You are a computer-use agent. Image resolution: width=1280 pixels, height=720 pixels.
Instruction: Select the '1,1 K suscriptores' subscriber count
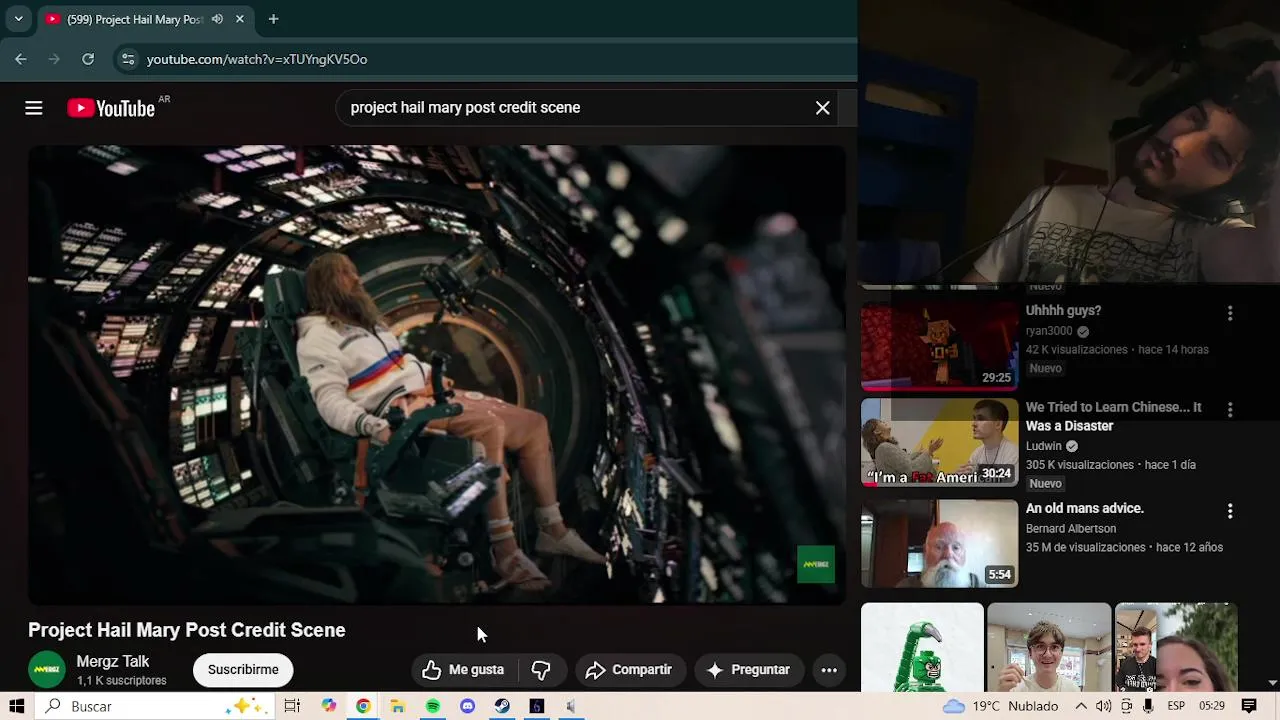(x=122, y=681)
